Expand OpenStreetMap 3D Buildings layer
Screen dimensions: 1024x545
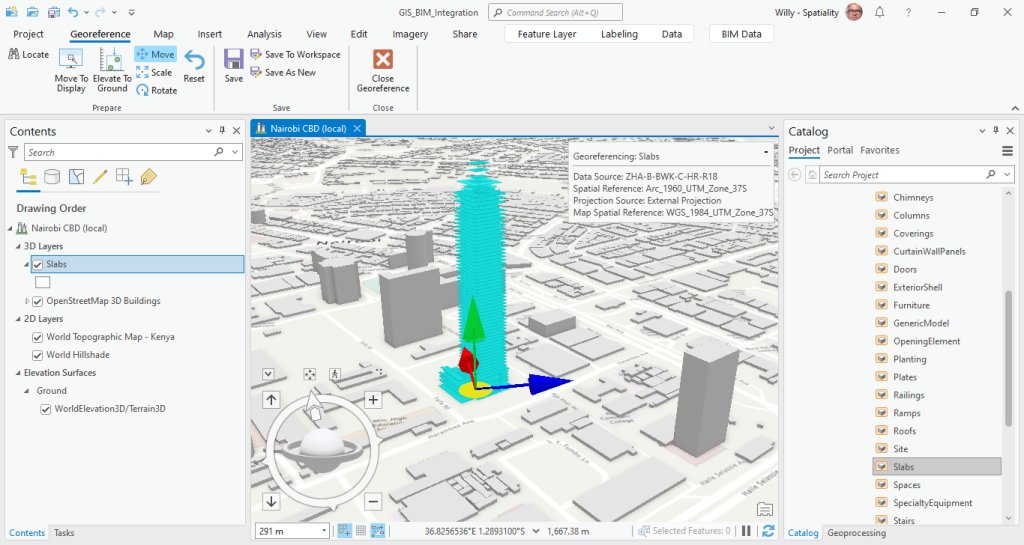[x=27, y=301]
